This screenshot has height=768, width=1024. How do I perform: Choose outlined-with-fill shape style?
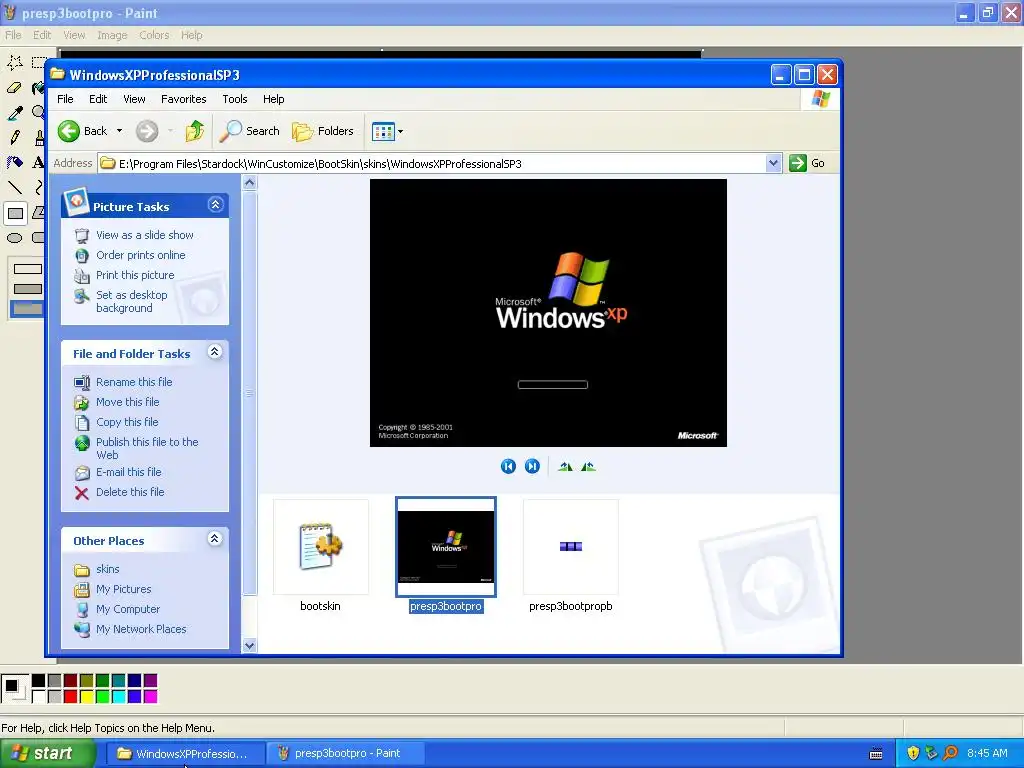(x=27, y=289)
